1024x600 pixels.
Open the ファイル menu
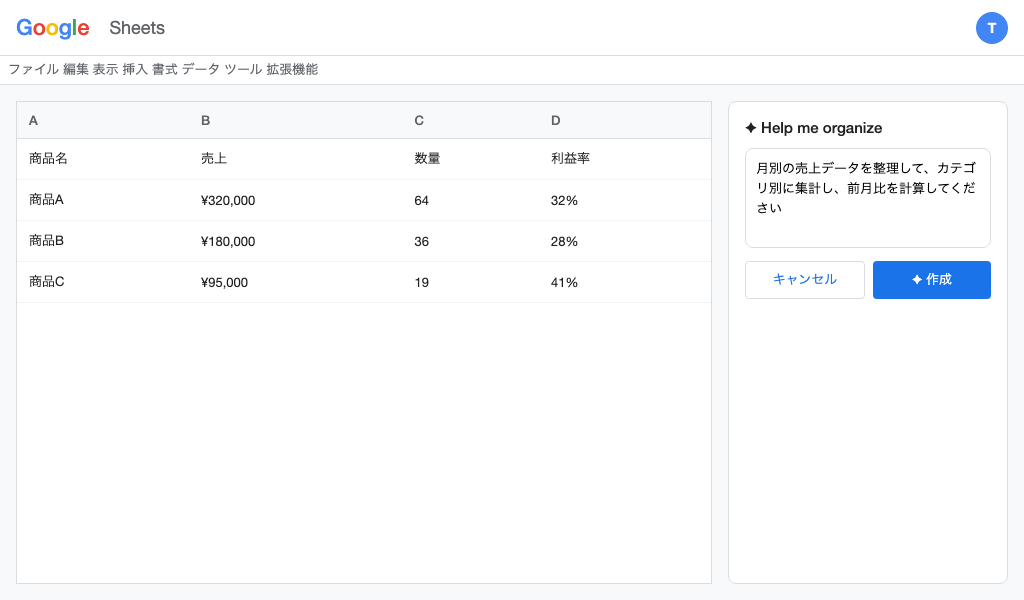pyautogui.click(x=33, y=69)
